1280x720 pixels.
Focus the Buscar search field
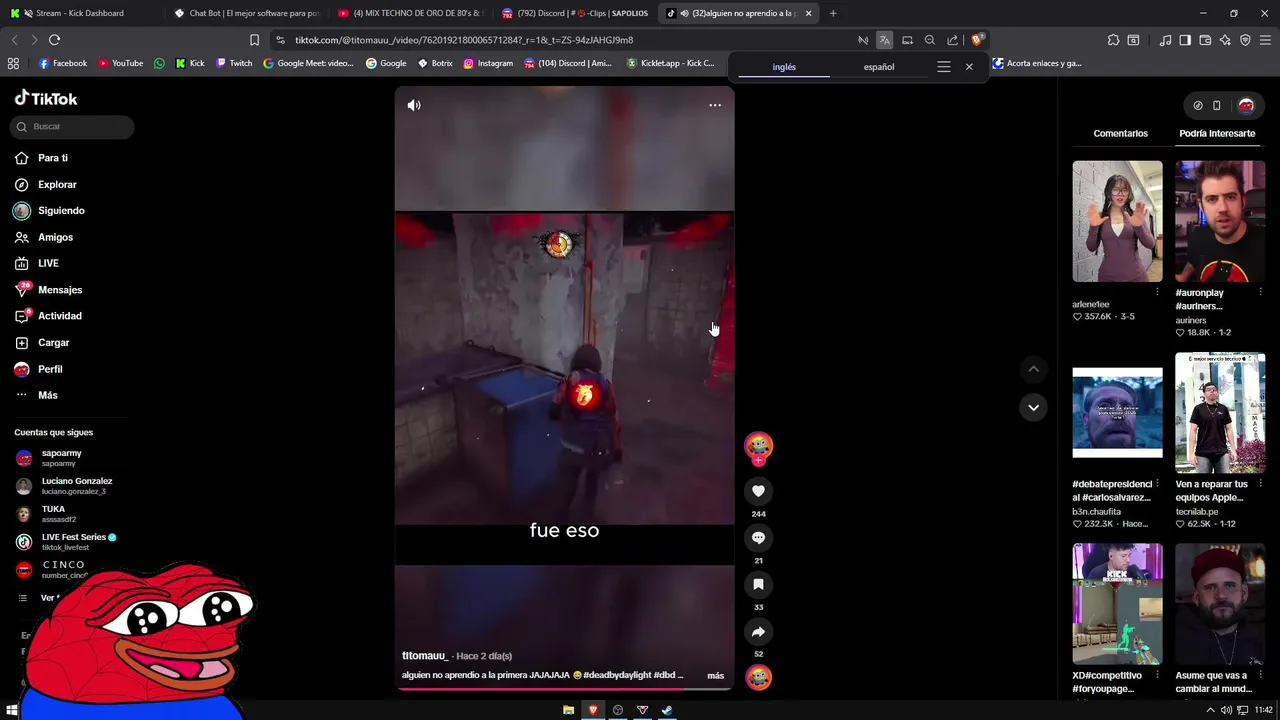click(x=72, y=126)
